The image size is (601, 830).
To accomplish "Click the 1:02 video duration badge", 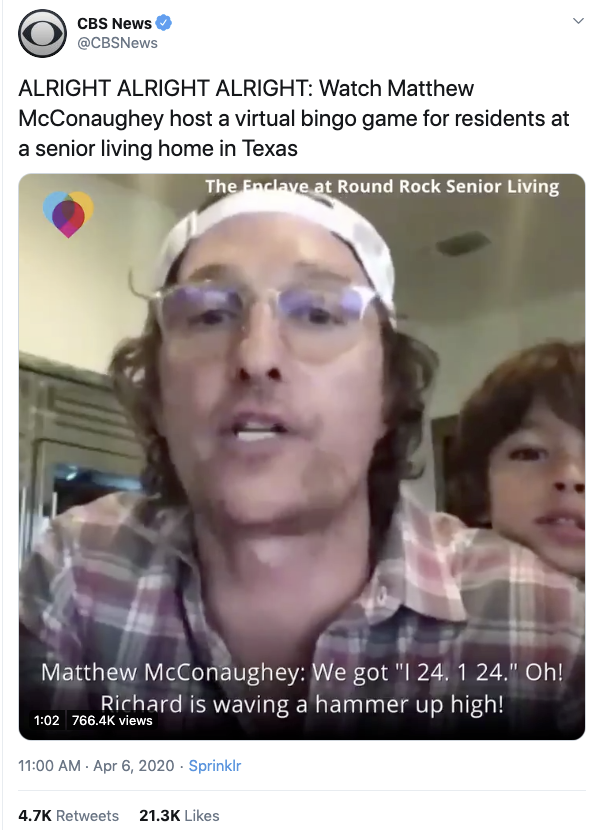I will tap(46, 720).
